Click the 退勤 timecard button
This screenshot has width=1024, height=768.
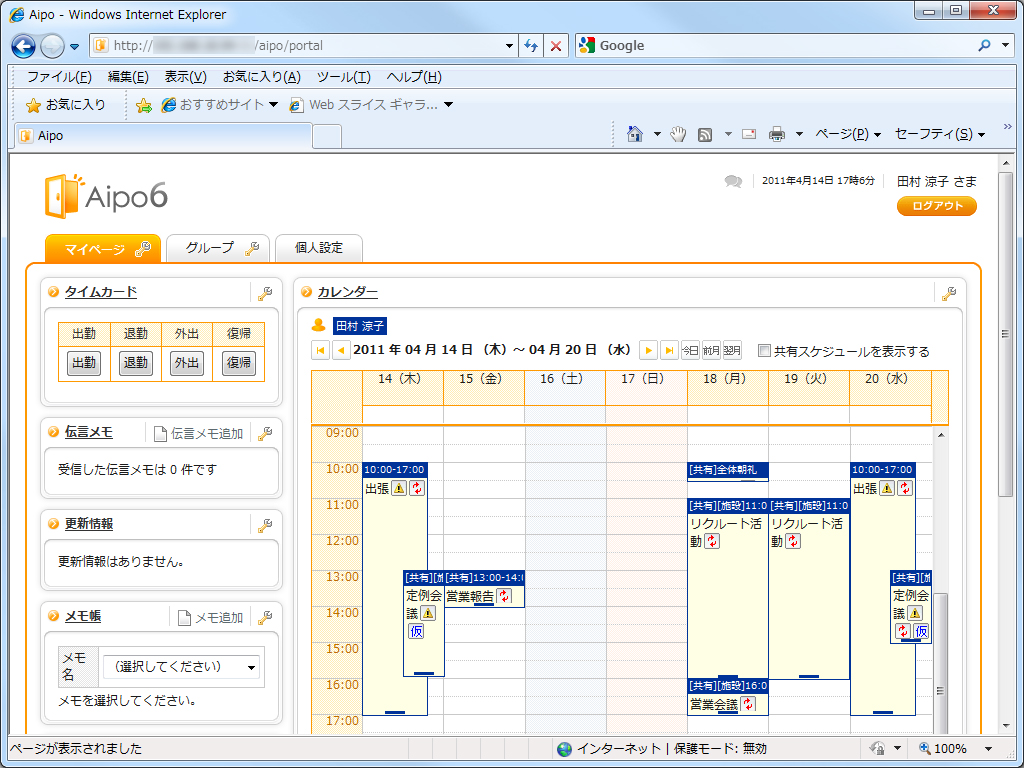(x=135, y=363)
